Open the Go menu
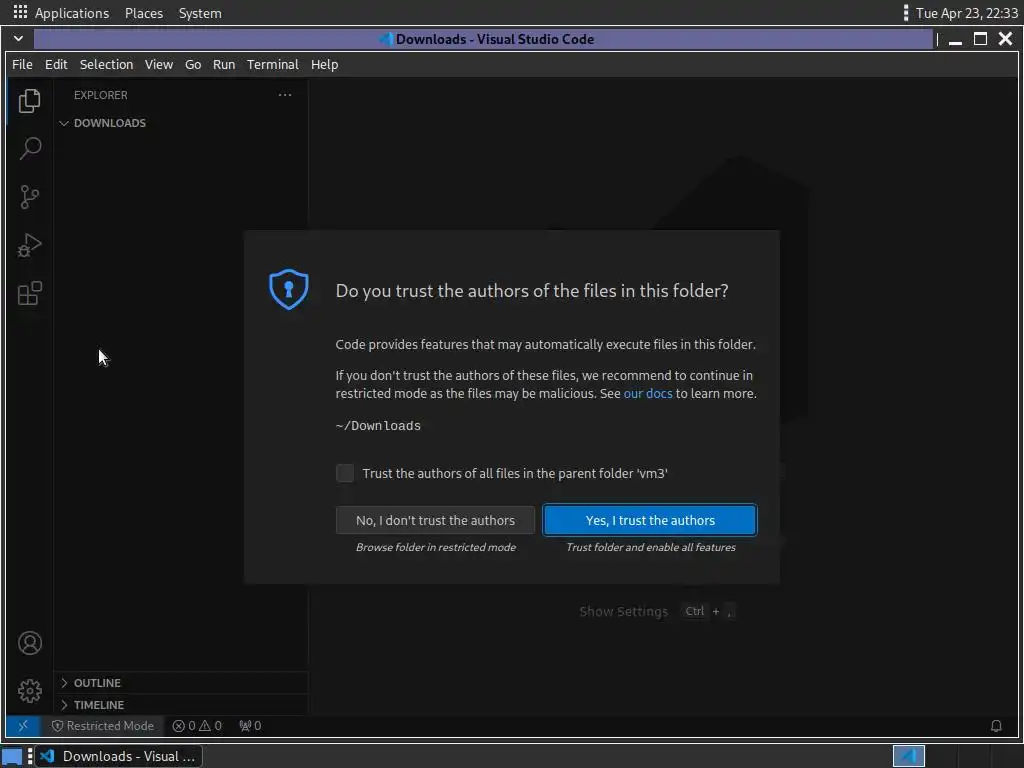The width and height of the screenshot is (1024, 768). click(x=193, y=64)
